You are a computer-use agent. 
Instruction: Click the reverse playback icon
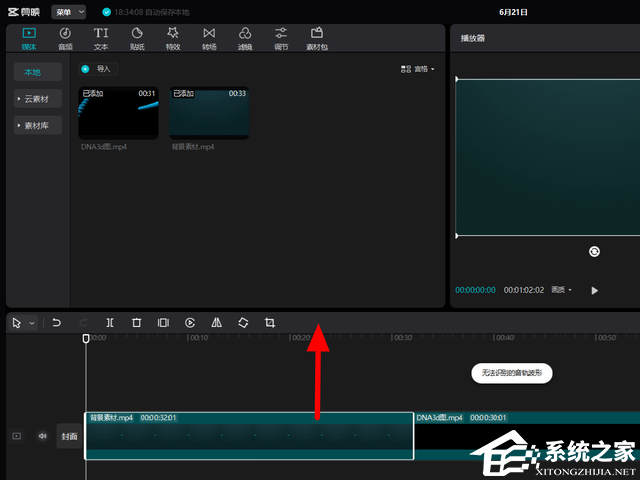[190, 323]
